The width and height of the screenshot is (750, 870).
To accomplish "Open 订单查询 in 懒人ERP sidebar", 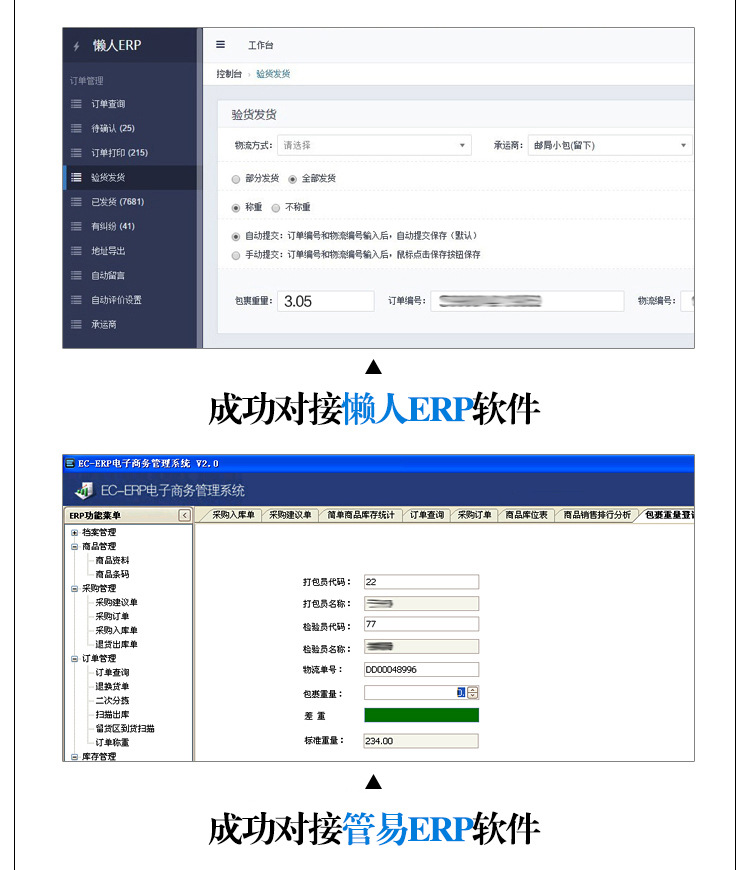I will click(108, 104).
